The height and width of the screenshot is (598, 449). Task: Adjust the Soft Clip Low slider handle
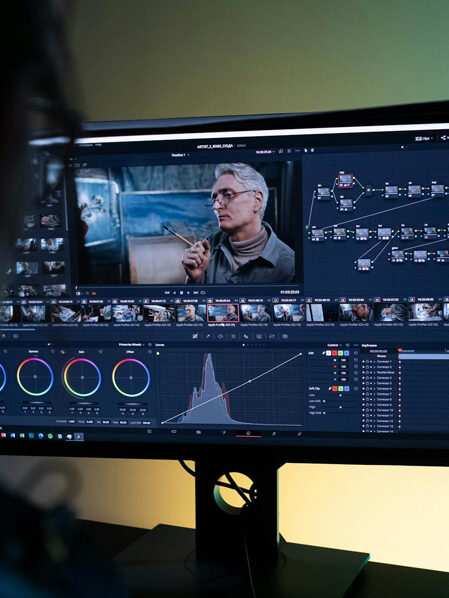[340, 395]
